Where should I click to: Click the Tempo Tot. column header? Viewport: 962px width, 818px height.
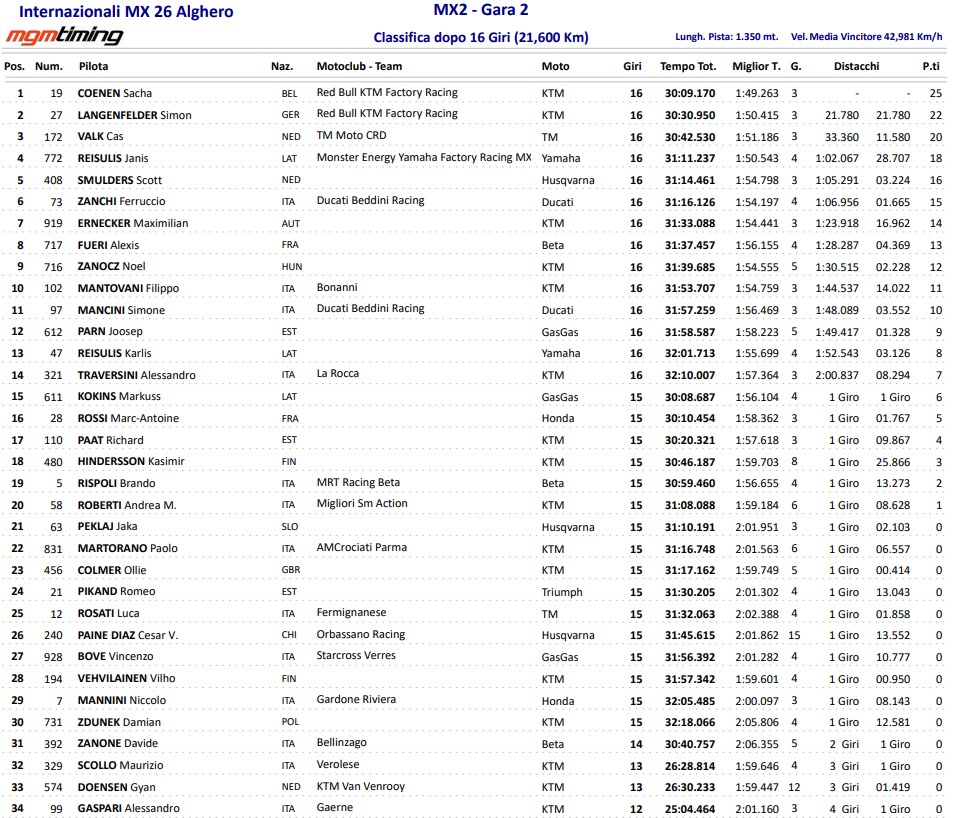click(x=687, y=66)
